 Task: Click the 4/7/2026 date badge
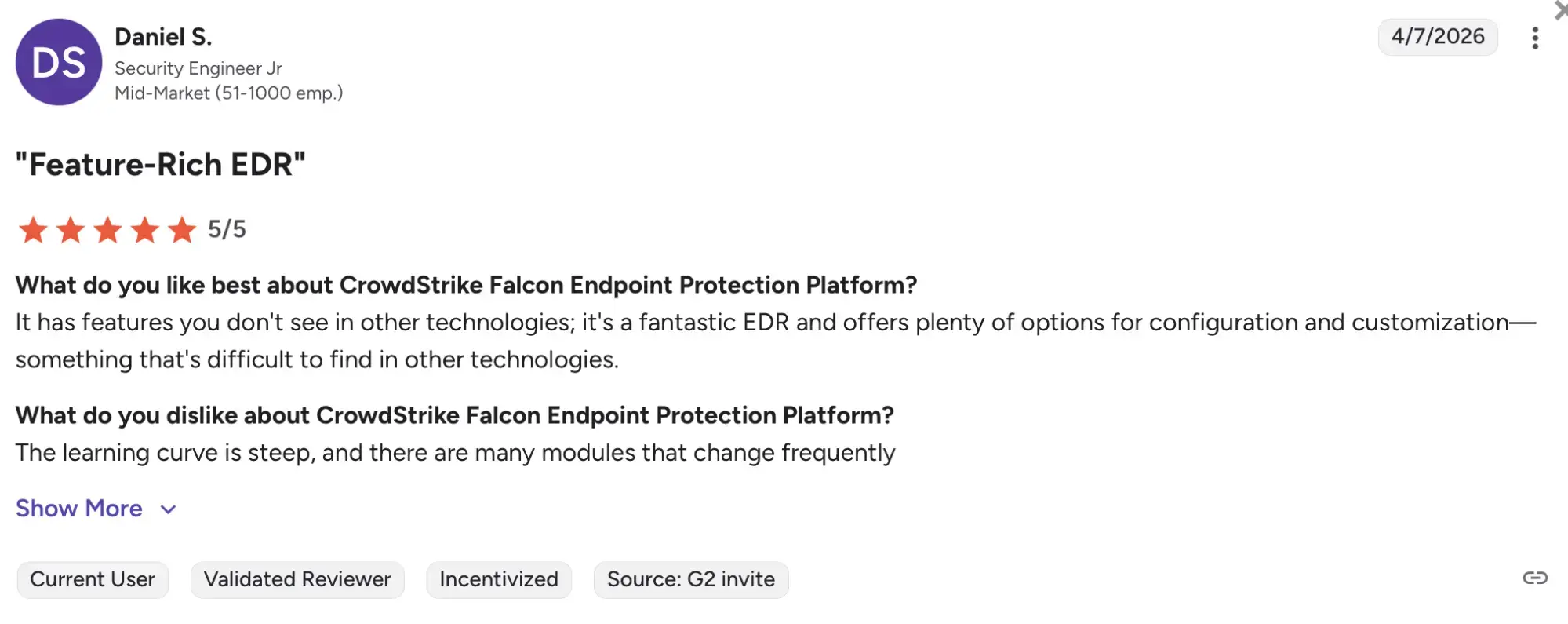click(1437, 37)
